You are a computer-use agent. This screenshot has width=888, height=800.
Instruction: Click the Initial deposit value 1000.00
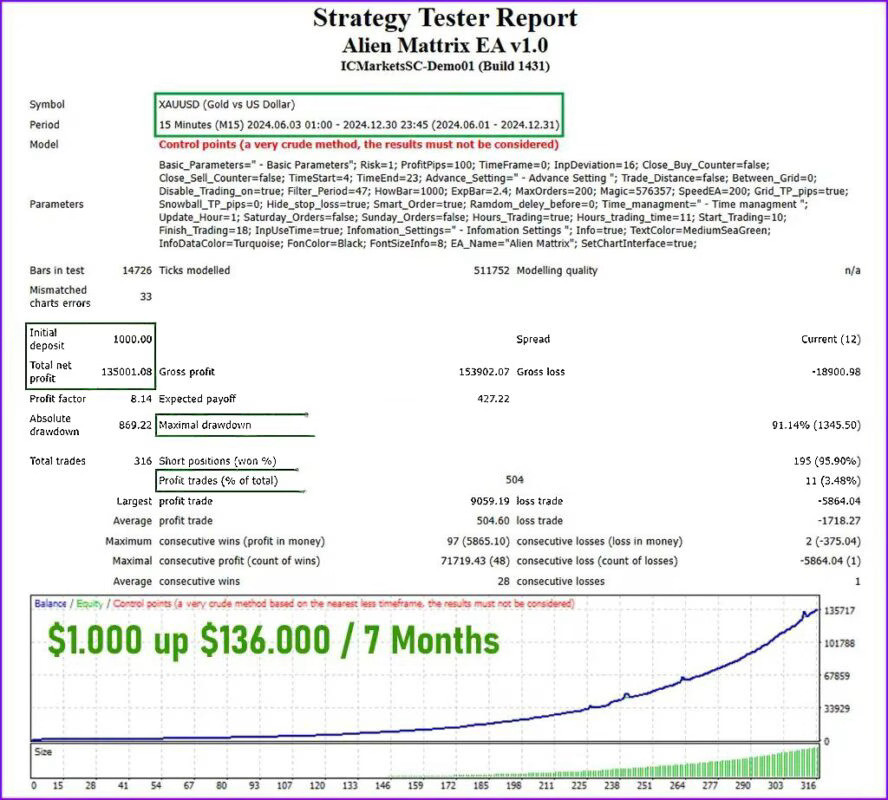pyautogui.click(x=133, y=339)
